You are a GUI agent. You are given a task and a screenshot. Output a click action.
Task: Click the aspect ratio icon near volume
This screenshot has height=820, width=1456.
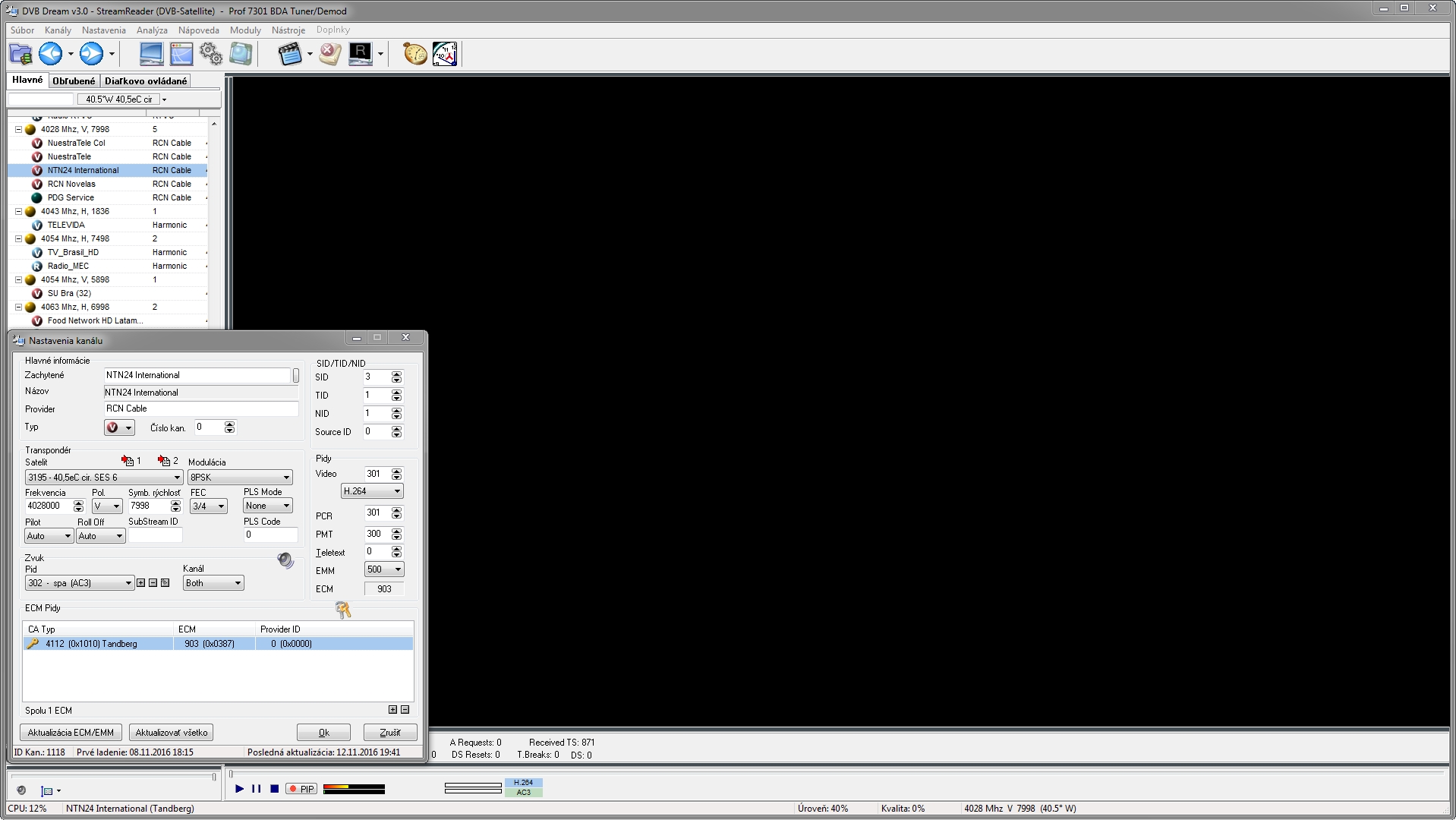[x=47, y=790]
